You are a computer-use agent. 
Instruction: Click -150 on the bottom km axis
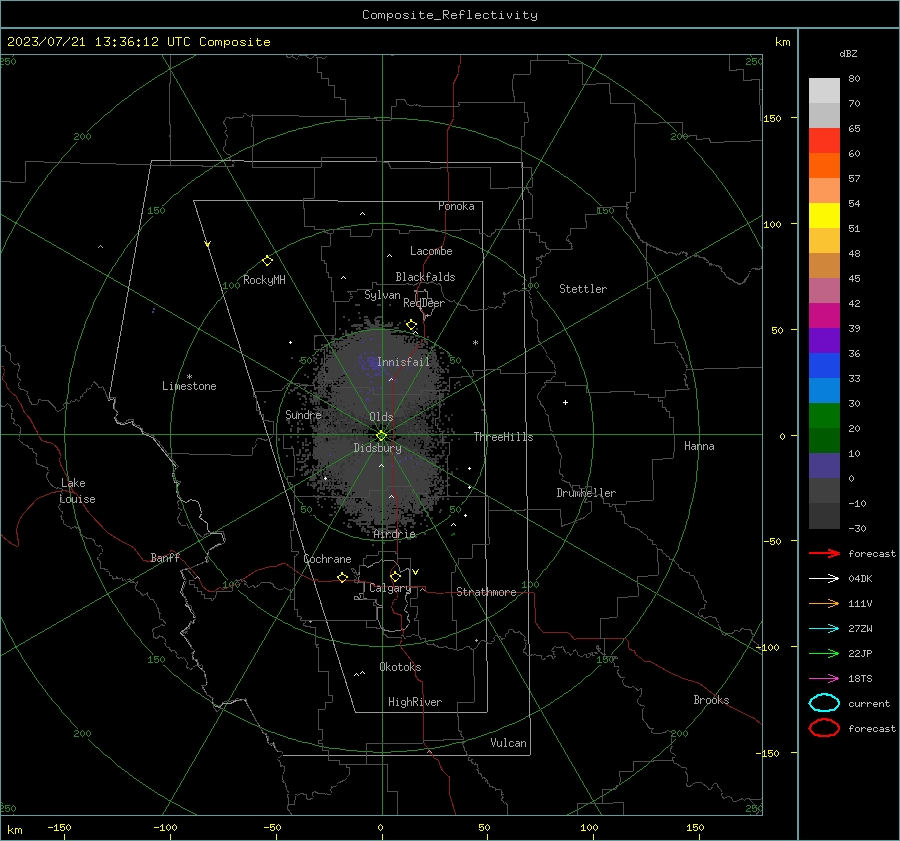59,828
